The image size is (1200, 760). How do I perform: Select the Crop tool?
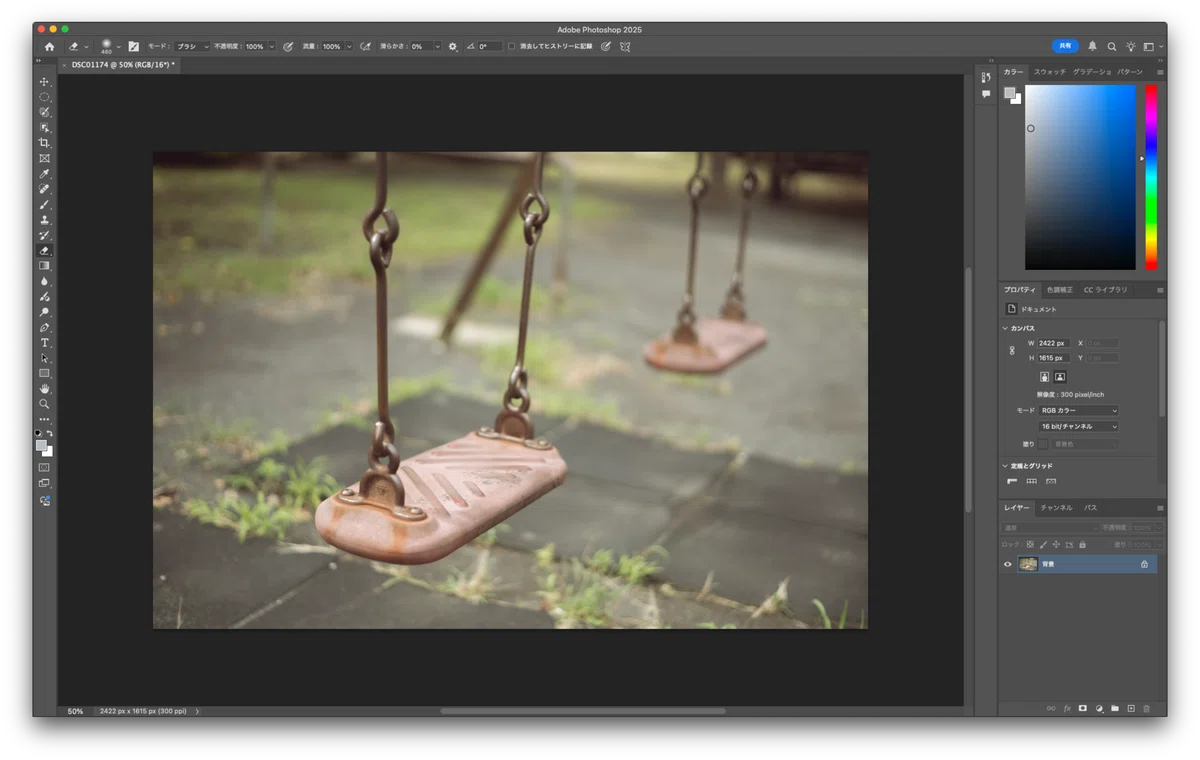point(44,143)
